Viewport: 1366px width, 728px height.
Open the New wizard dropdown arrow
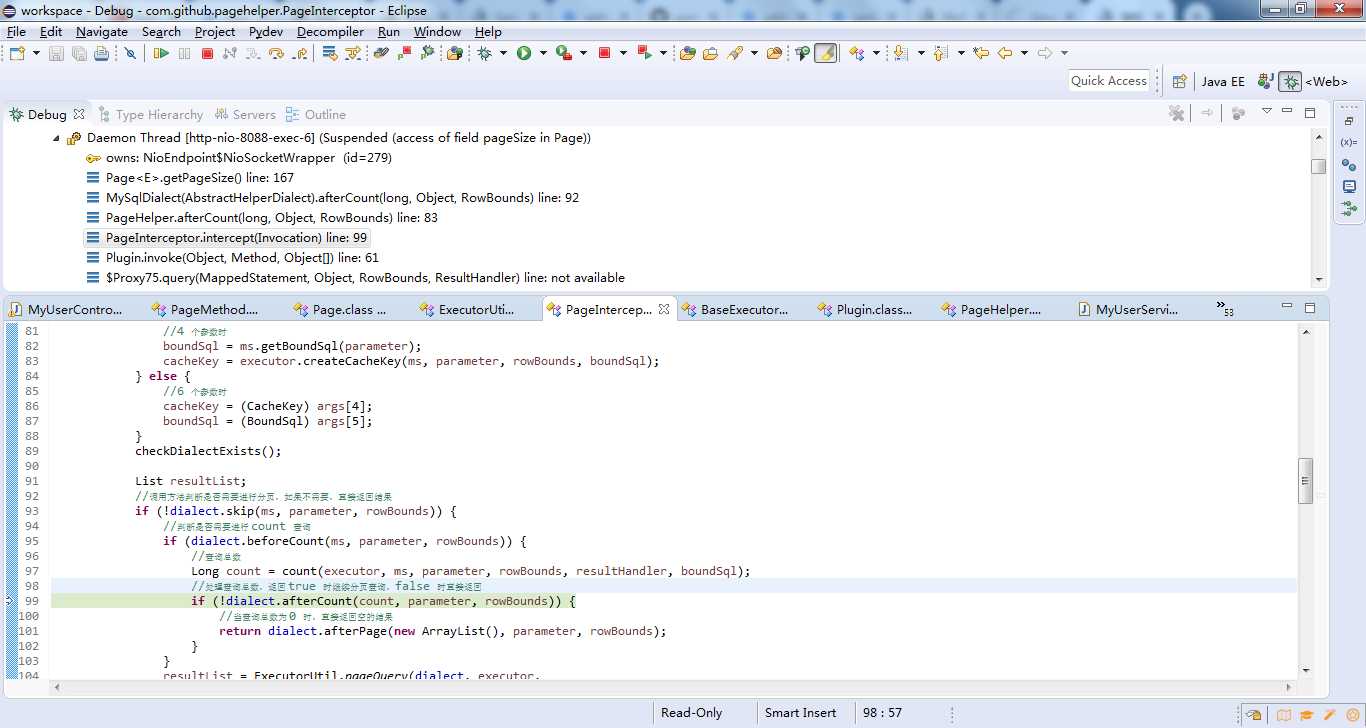pyautogui.click(x=36, y=53)
